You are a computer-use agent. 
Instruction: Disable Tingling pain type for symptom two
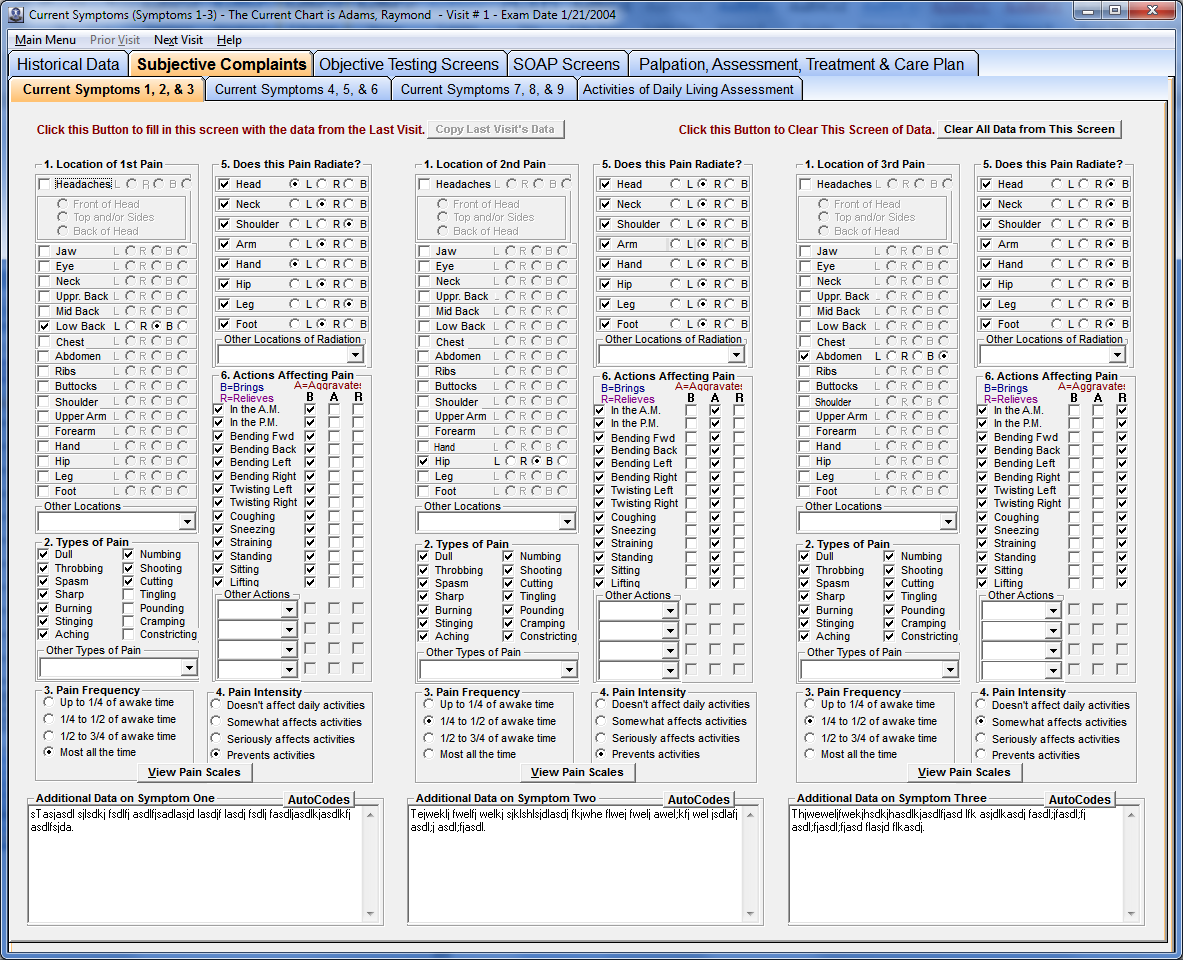tap(509, 596)
